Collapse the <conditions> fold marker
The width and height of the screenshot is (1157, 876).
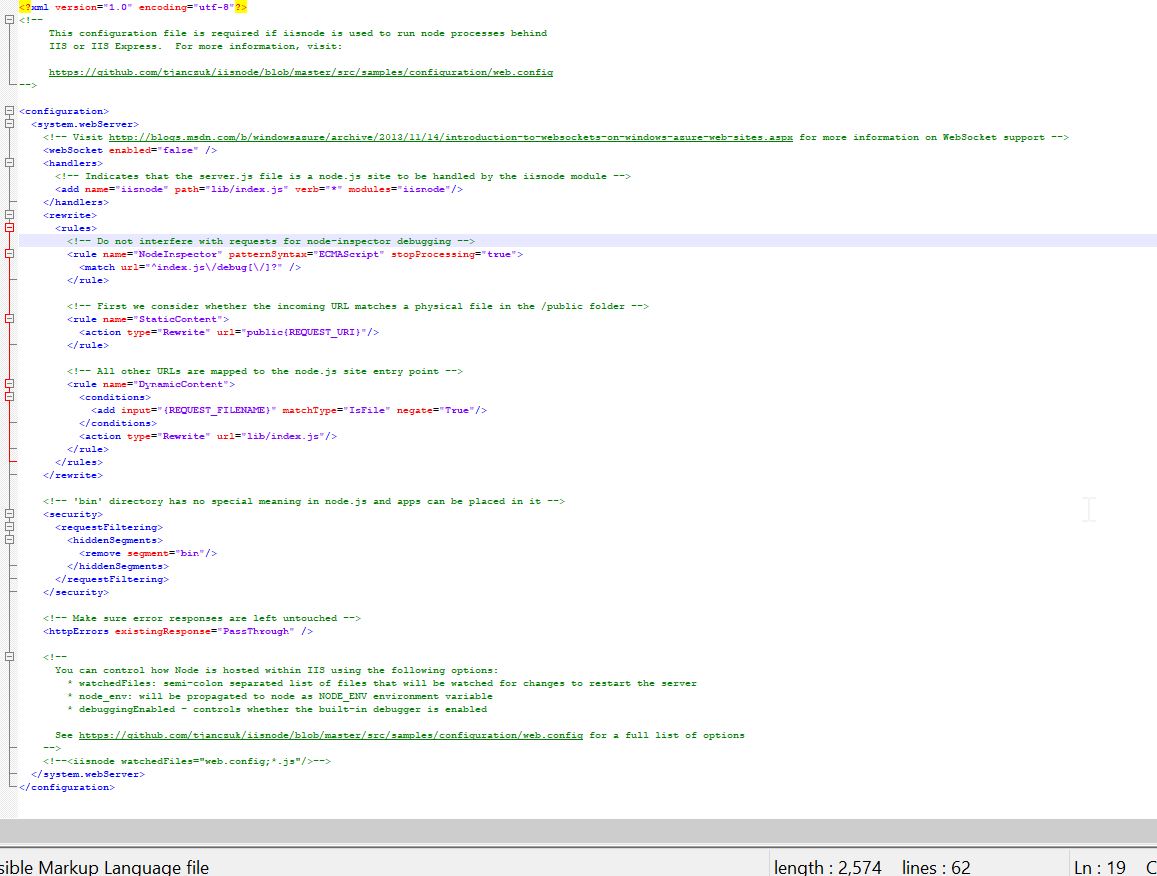pos(10,397)
